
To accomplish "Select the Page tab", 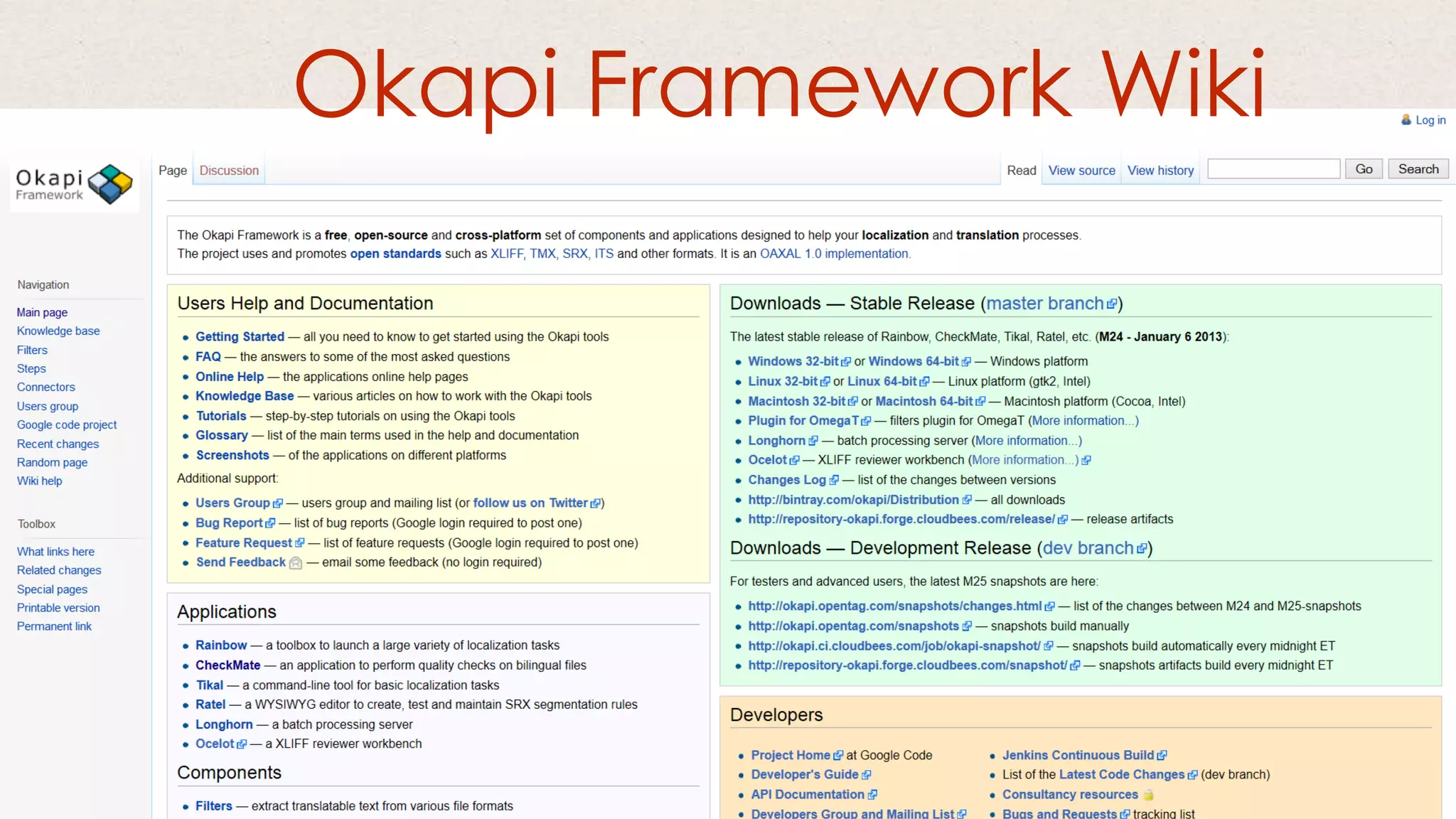I will coord(173,171).
